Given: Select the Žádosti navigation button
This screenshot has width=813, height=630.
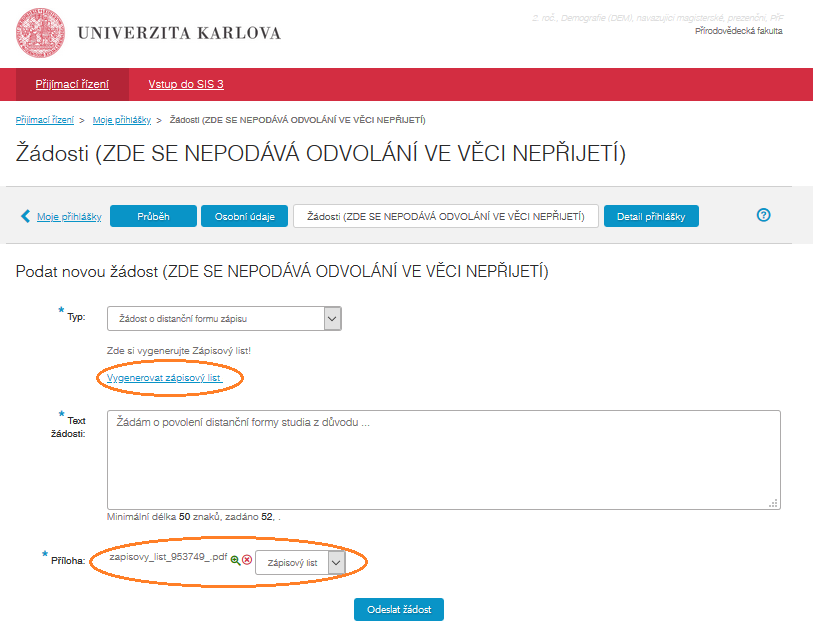Looking at the screenshot, I should (445, 216).
